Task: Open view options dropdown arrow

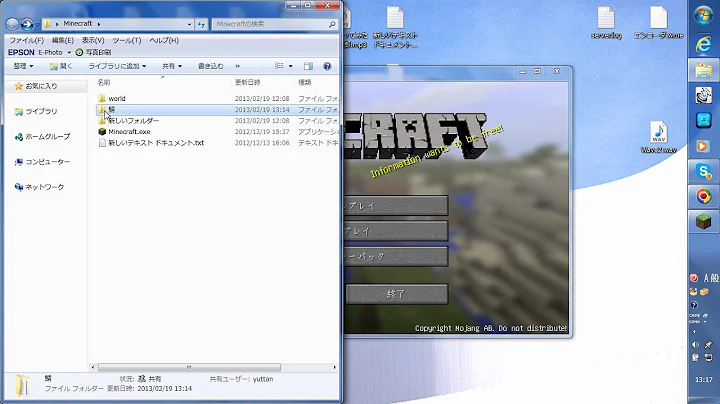Action: (290, 66)
